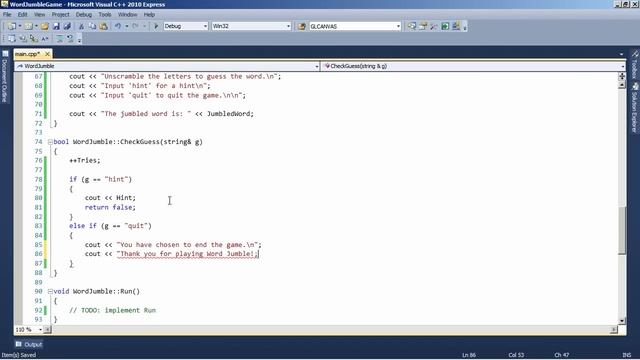Click the Add New Item toolbar icon

29,26
